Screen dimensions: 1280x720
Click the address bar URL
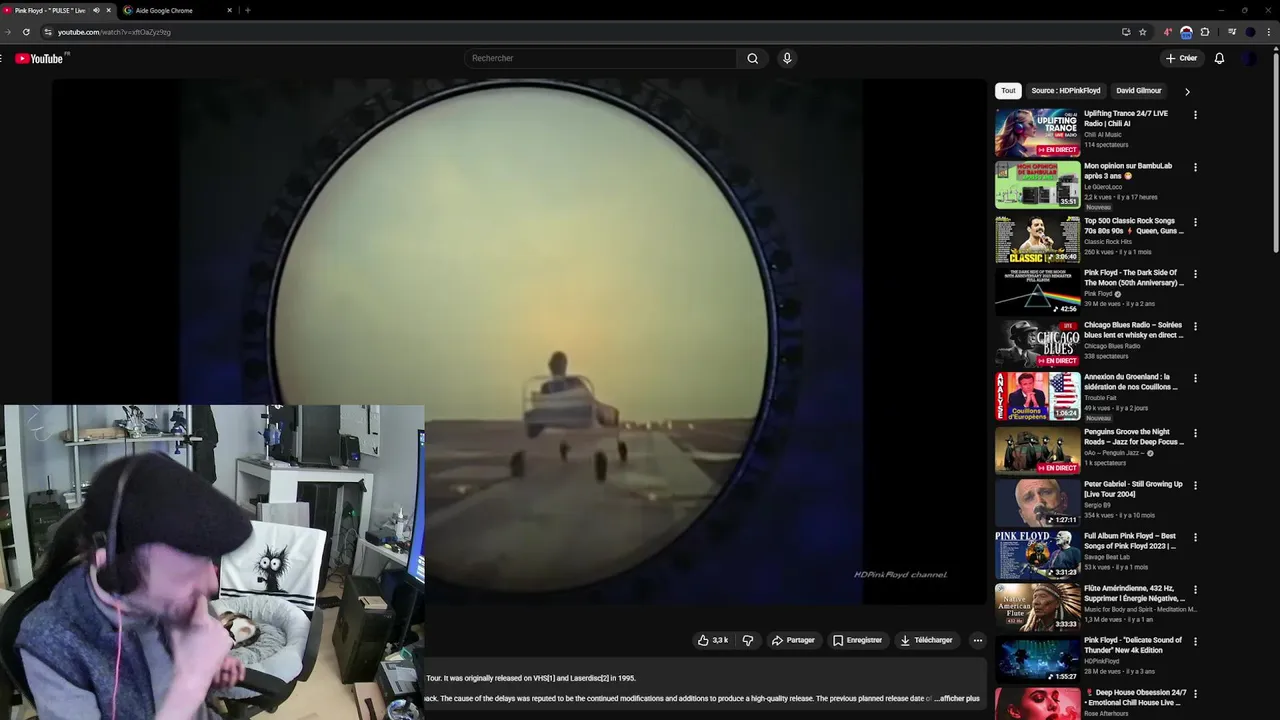click(x=114, y=32)
